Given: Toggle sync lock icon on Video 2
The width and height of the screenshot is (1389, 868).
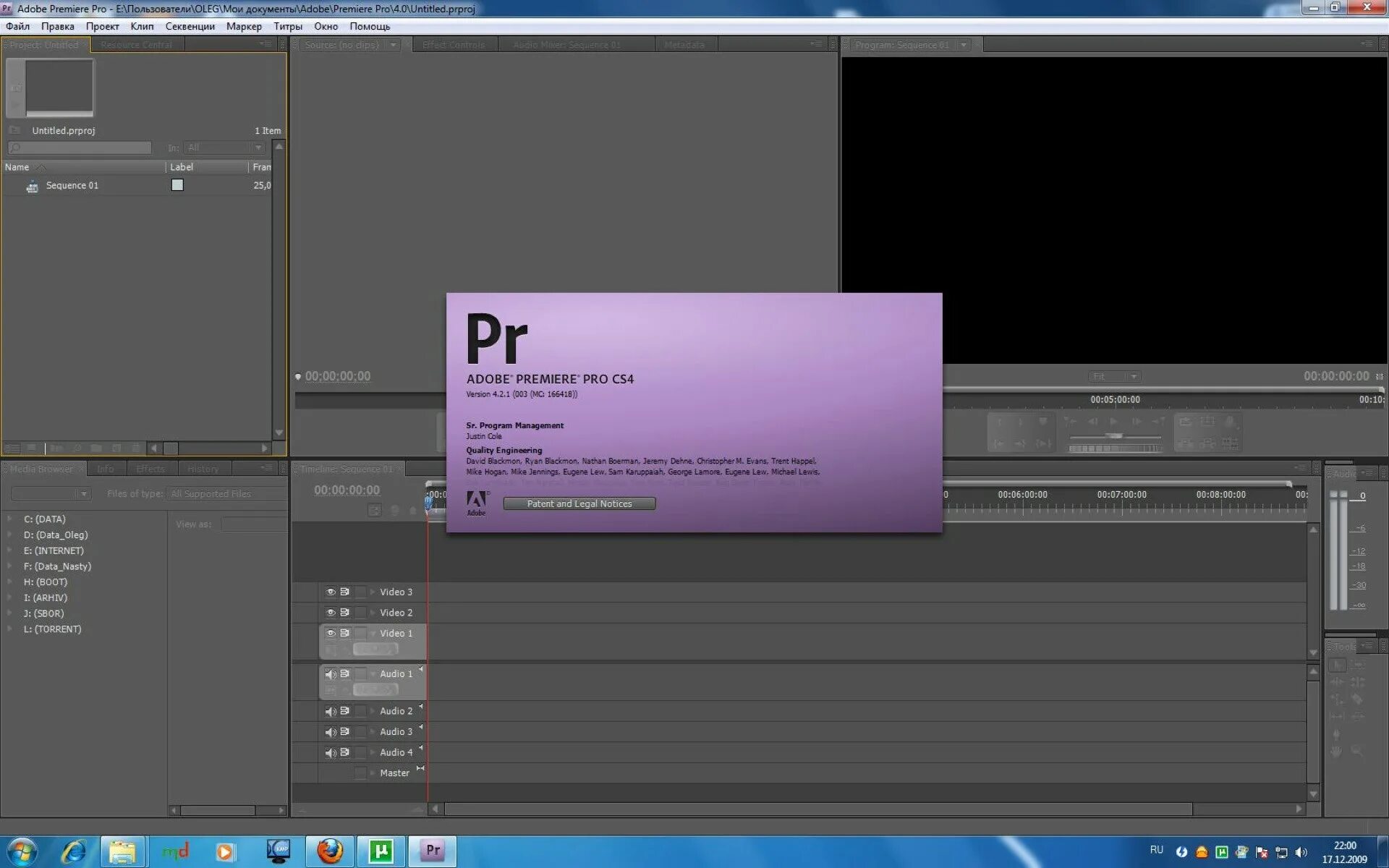Looking at the screenshot, I should (x=345, y=613).
